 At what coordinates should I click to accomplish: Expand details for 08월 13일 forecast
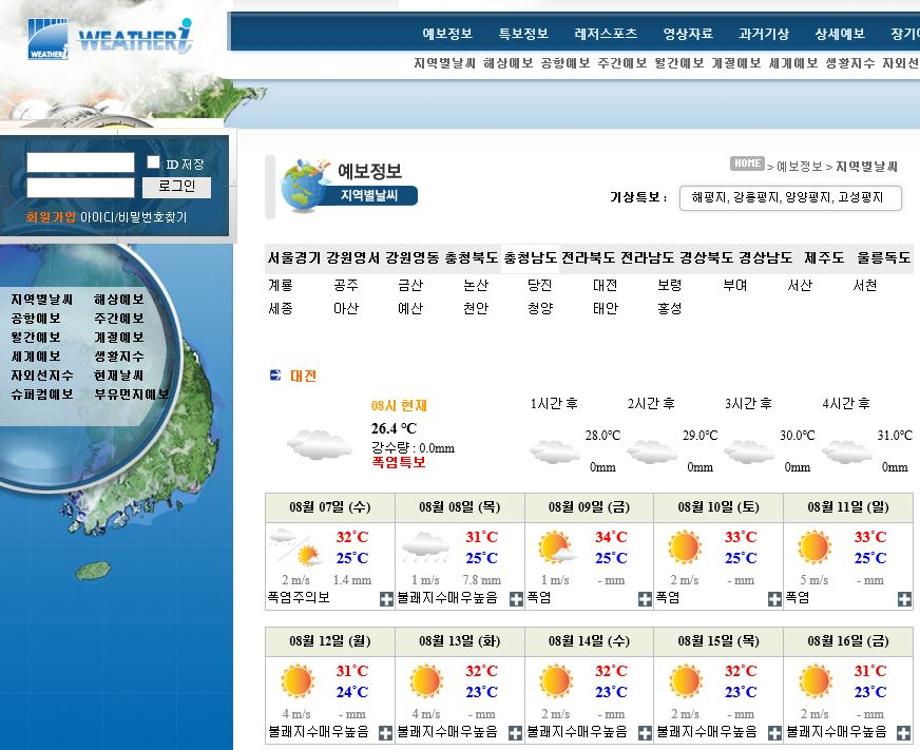(515, 733)
